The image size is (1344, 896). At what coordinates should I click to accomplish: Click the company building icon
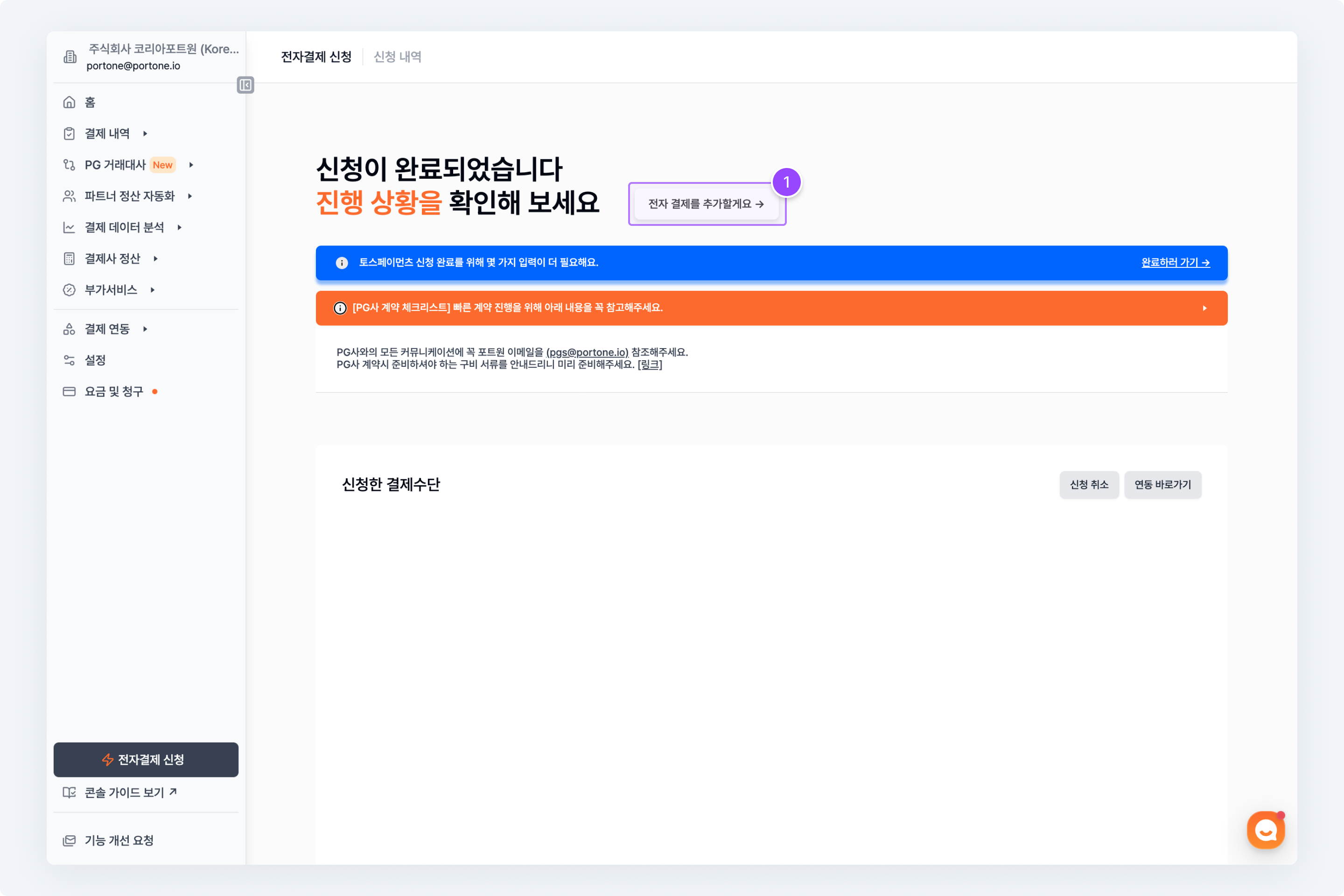[70, 56]
